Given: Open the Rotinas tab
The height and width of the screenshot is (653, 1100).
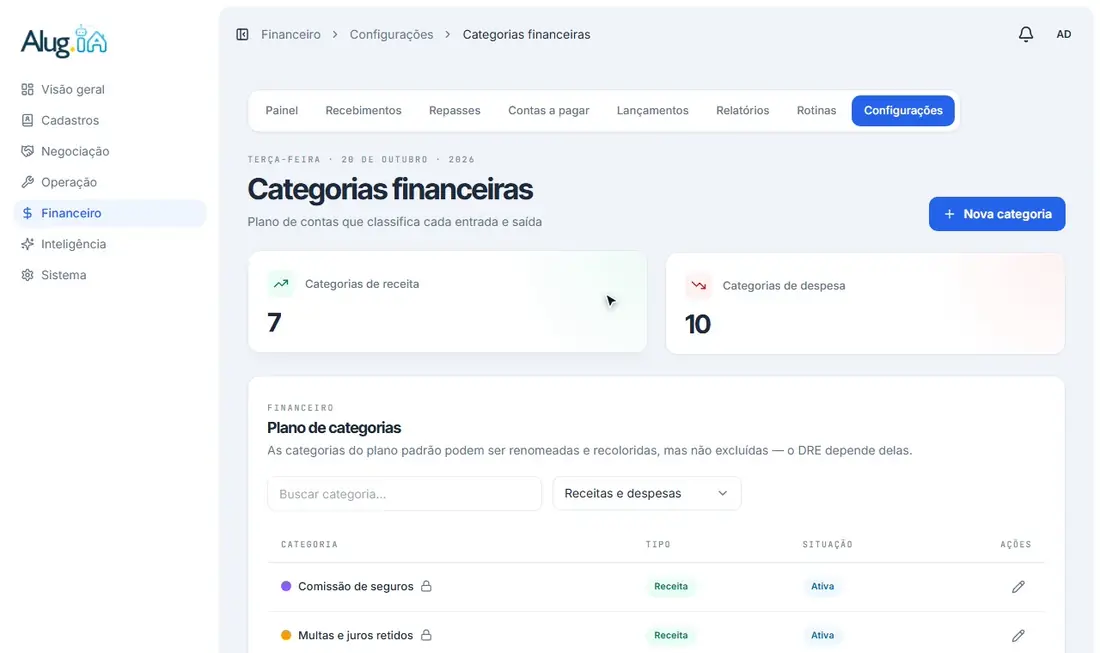Looking at the screenshot, I should click(816, 110).
